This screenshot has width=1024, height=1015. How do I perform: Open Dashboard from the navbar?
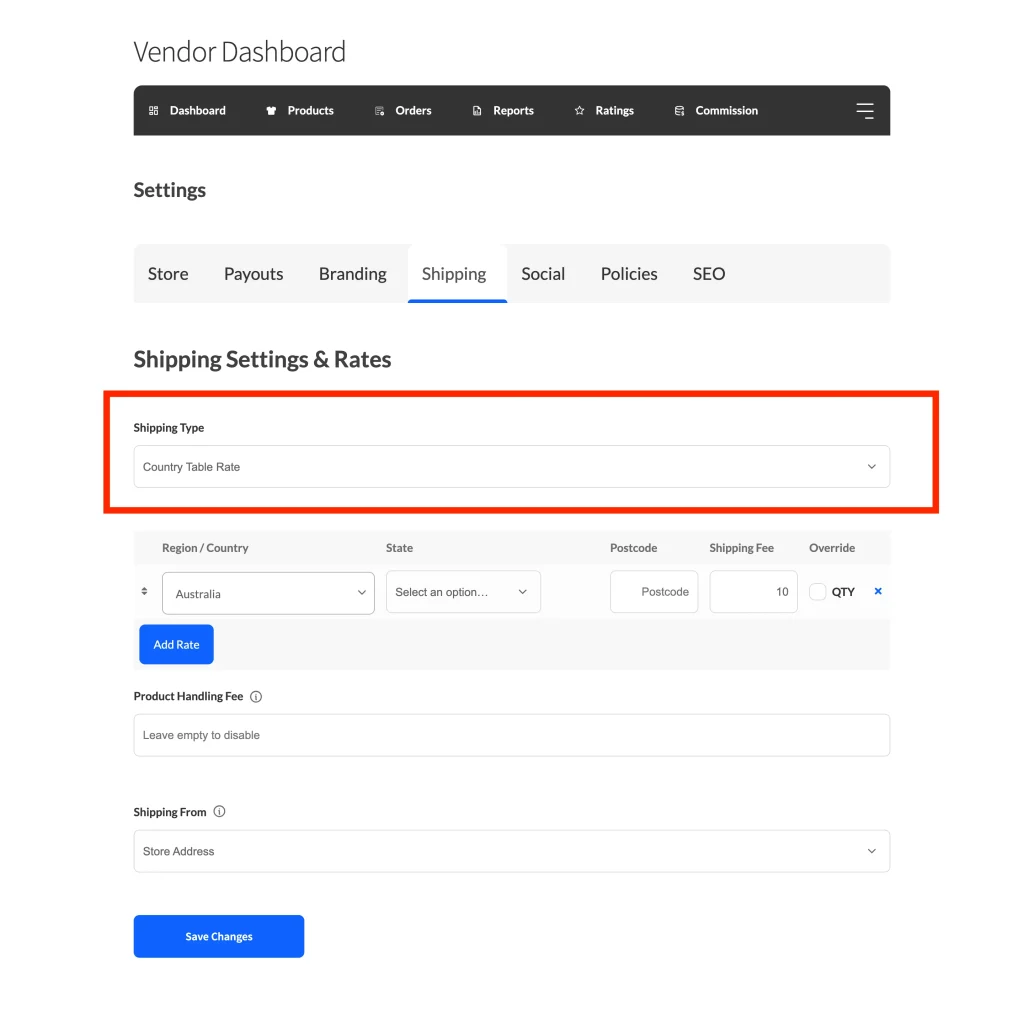tap(187, 111)
